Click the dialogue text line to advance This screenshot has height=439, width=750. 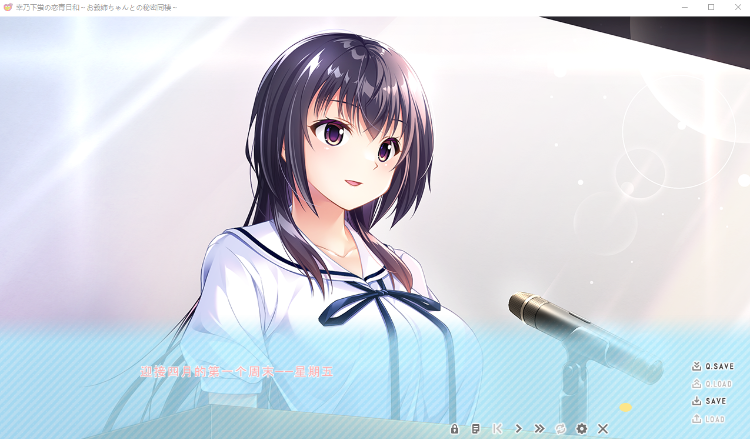click(x=236, y=372)
